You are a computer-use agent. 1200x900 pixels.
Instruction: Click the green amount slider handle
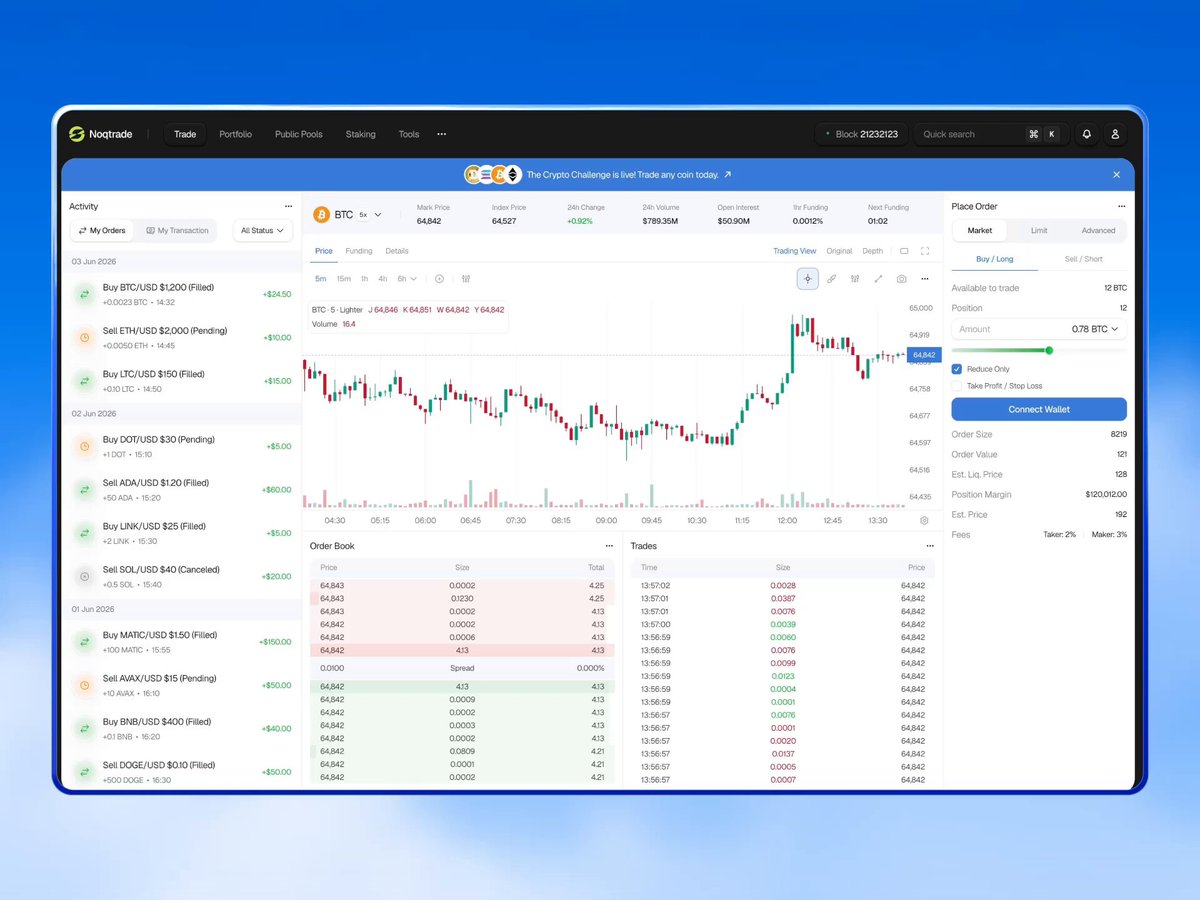pos(1049,350)
